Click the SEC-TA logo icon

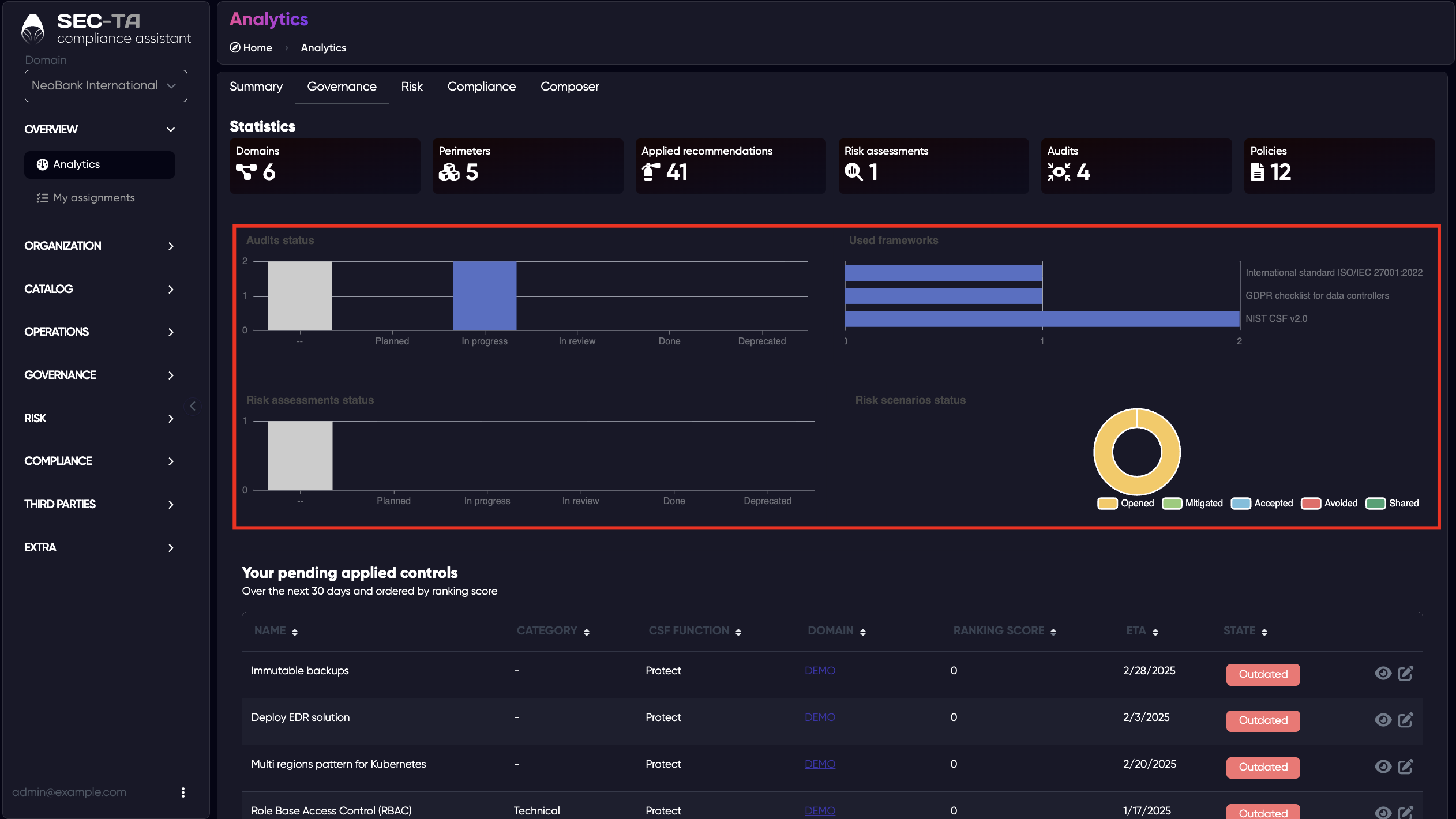pos(33,29)
